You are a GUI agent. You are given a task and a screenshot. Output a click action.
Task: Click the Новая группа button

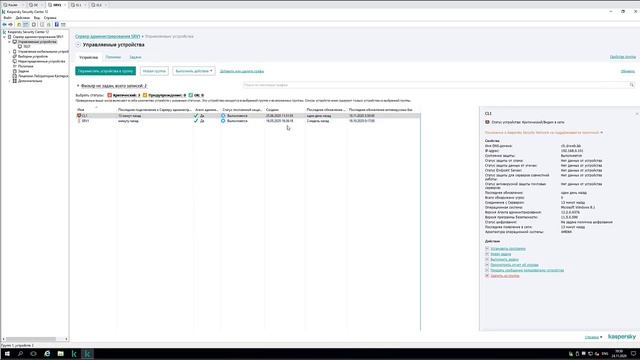coord(154,71)
